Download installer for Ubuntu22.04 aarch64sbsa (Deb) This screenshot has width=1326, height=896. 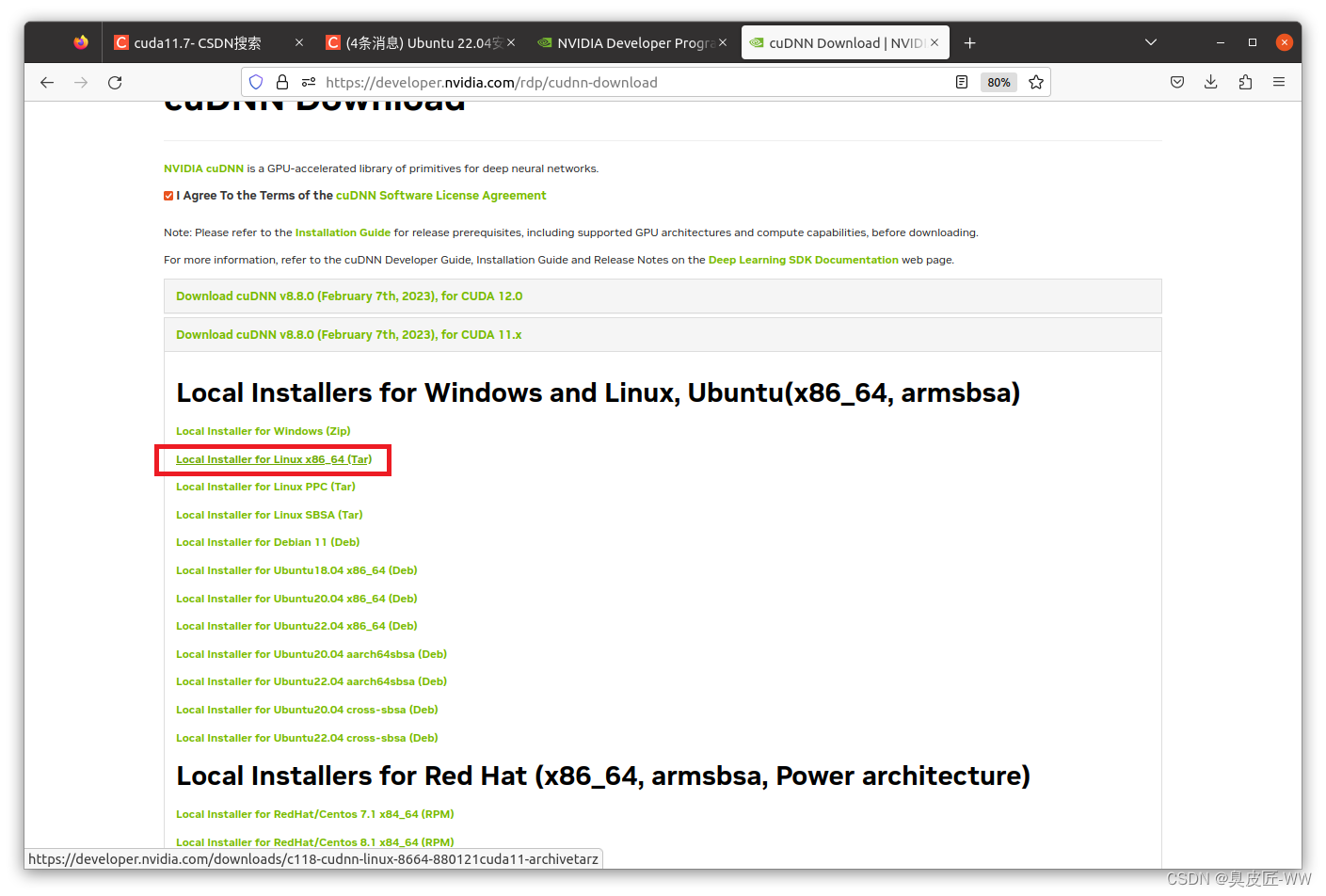pos(312,681)
